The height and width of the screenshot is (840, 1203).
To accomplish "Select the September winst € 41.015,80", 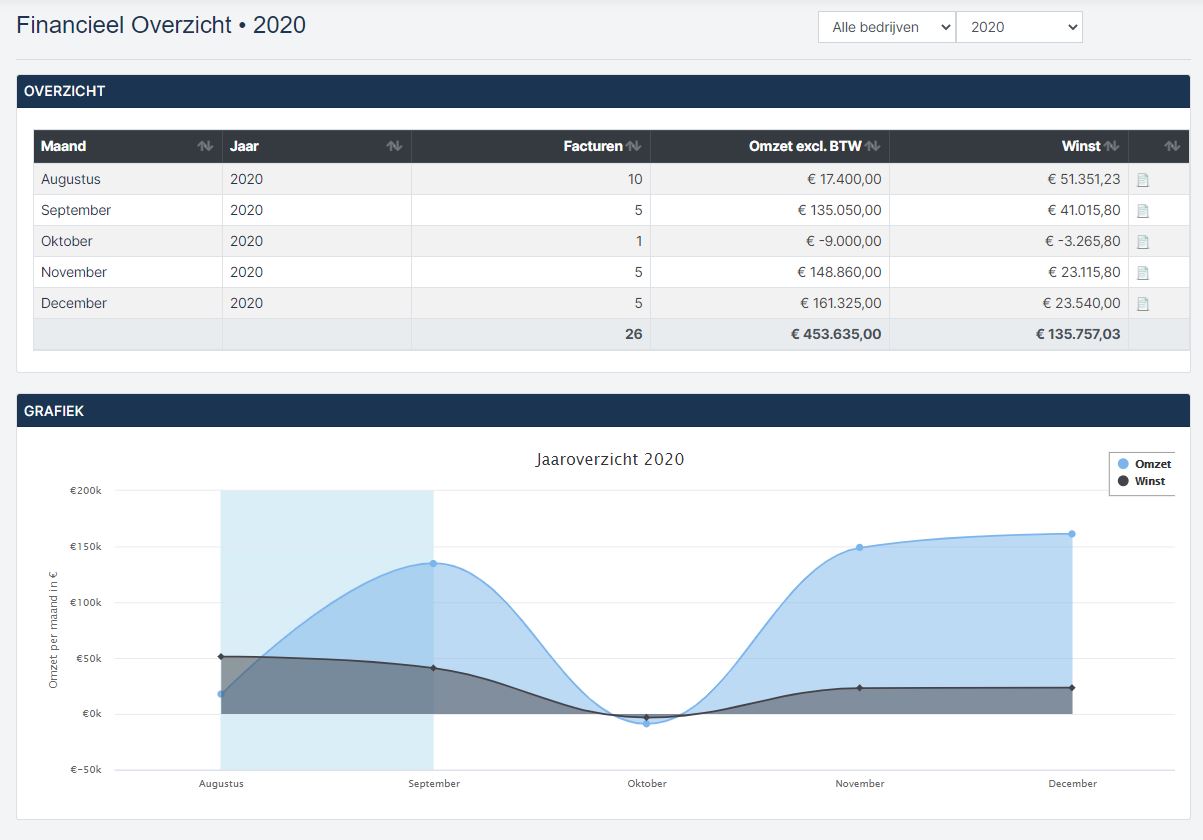I will coord(1084,211).
